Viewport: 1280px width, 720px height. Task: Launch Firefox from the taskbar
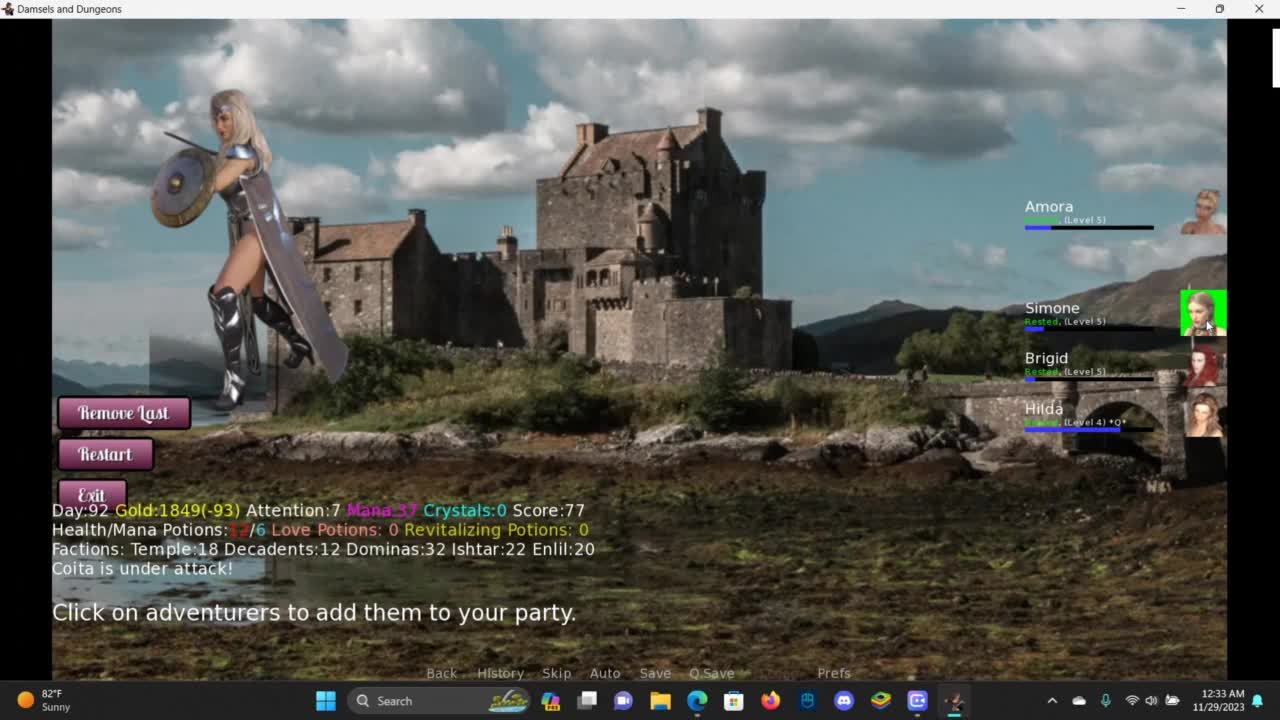(x=770, y=701)
